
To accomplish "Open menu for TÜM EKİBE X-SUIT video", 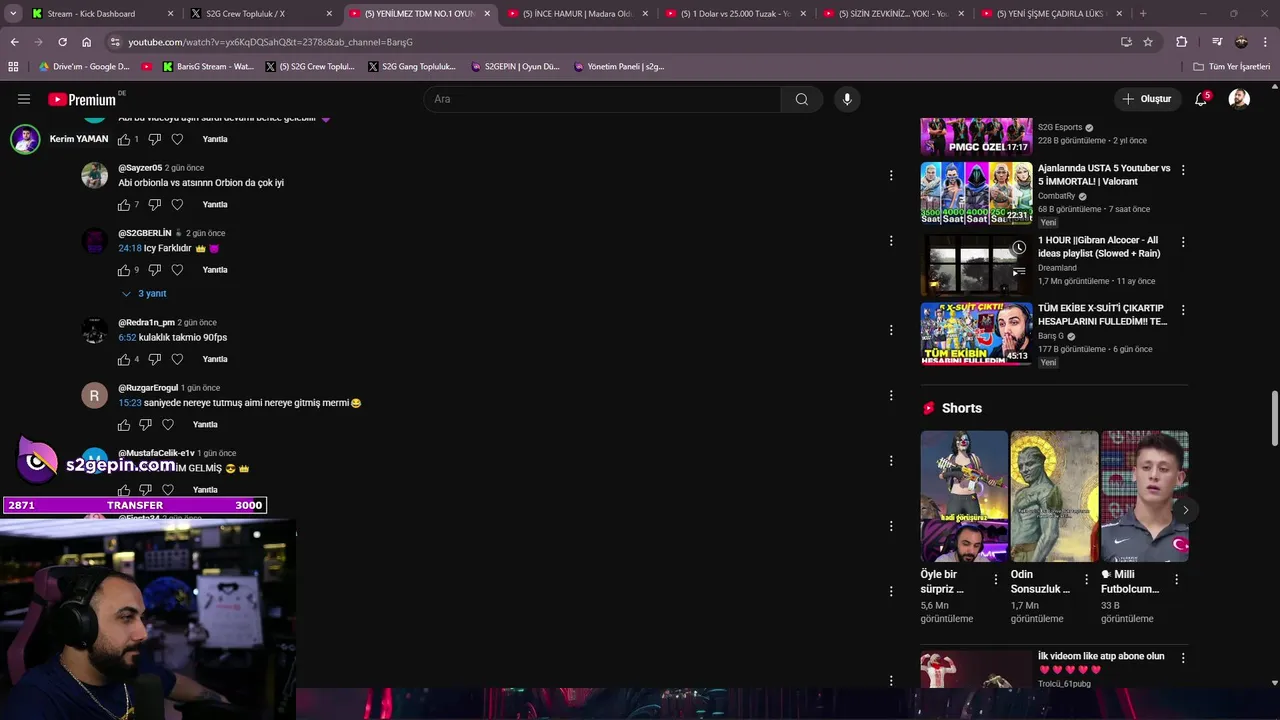I will tap(1183, 310).
